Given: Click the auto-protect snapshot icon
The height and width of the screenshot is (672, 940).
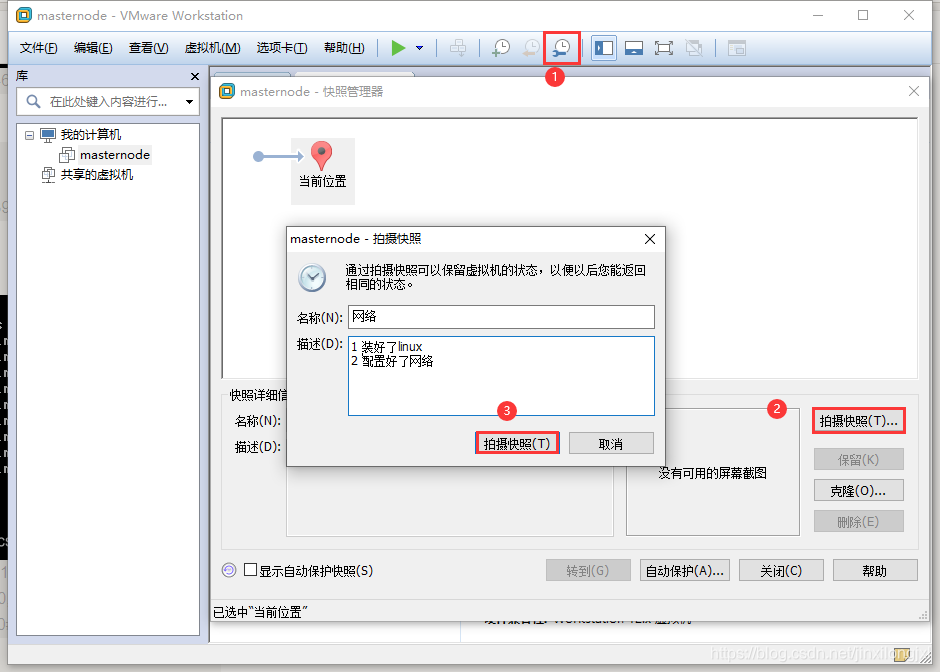Looking at the screenshot, I should 229,570.
